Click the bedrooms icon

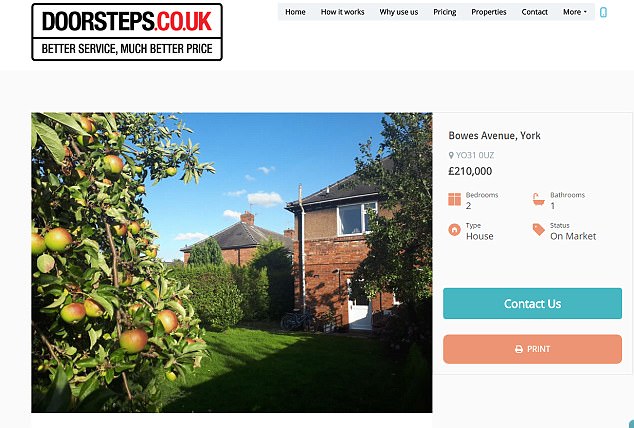[454, 200]
